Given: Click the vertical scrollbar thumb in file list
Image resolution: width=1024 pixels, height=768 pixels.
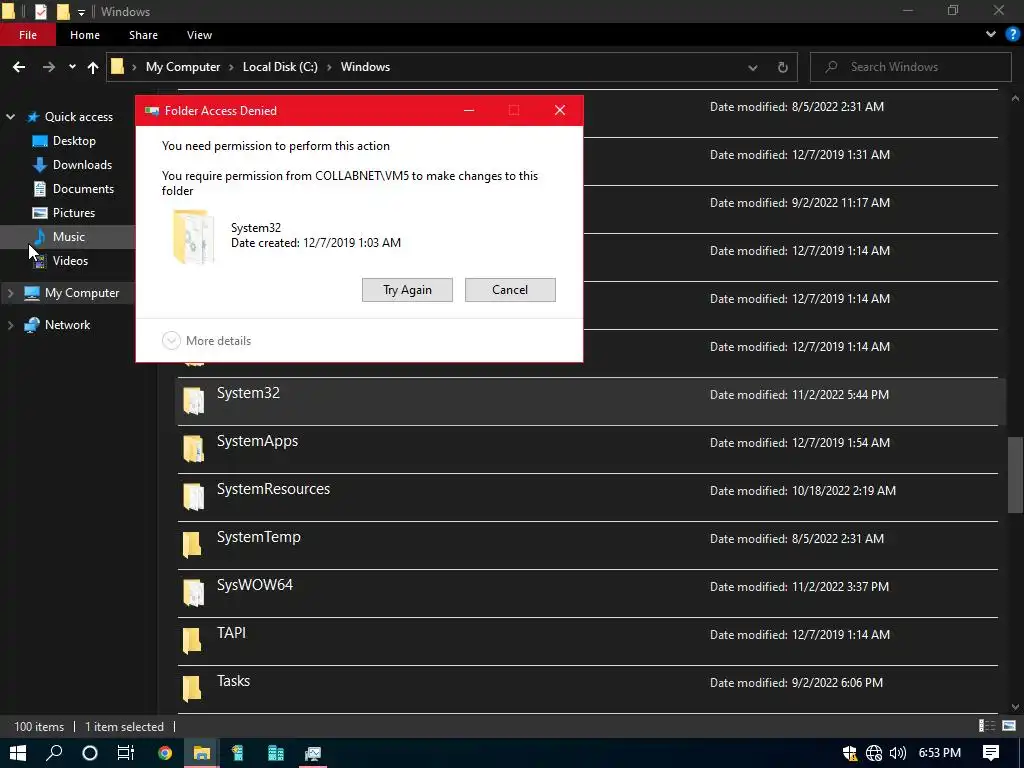Looking at the screenshot, I should [1015, 475].
